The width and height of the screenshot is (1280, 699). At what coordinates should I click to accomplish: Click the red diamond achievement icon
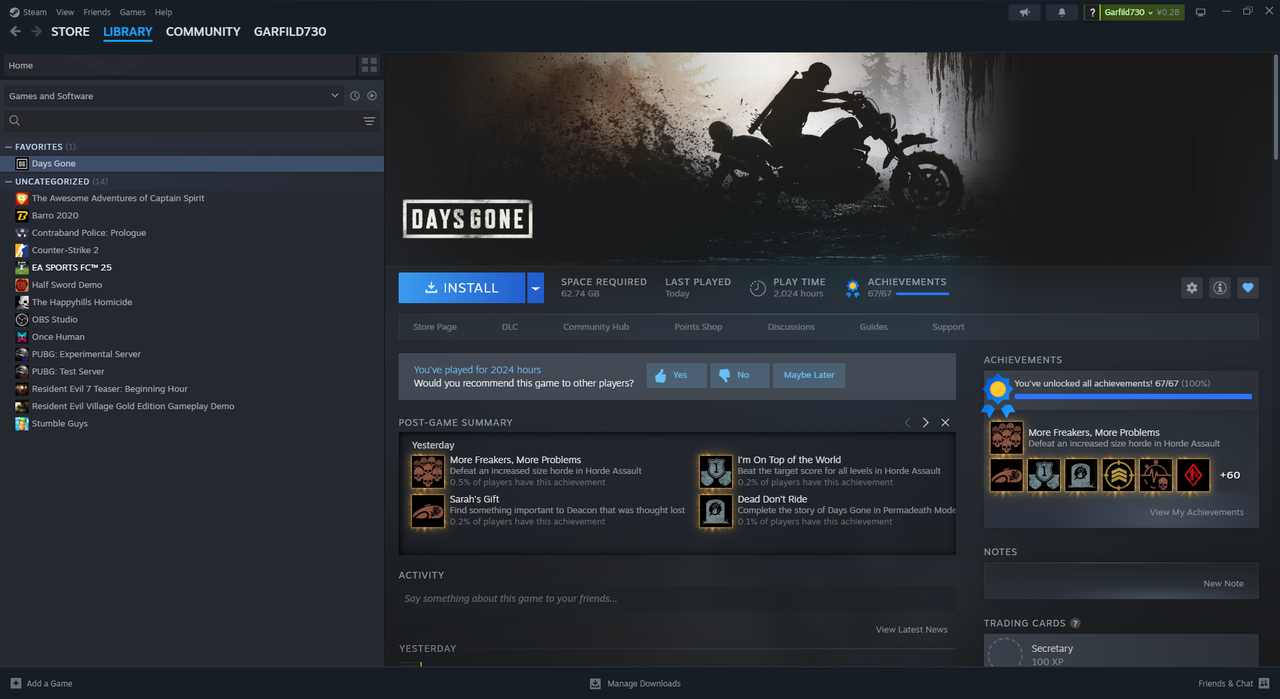pyautogui.click(x=1193, y=475)
